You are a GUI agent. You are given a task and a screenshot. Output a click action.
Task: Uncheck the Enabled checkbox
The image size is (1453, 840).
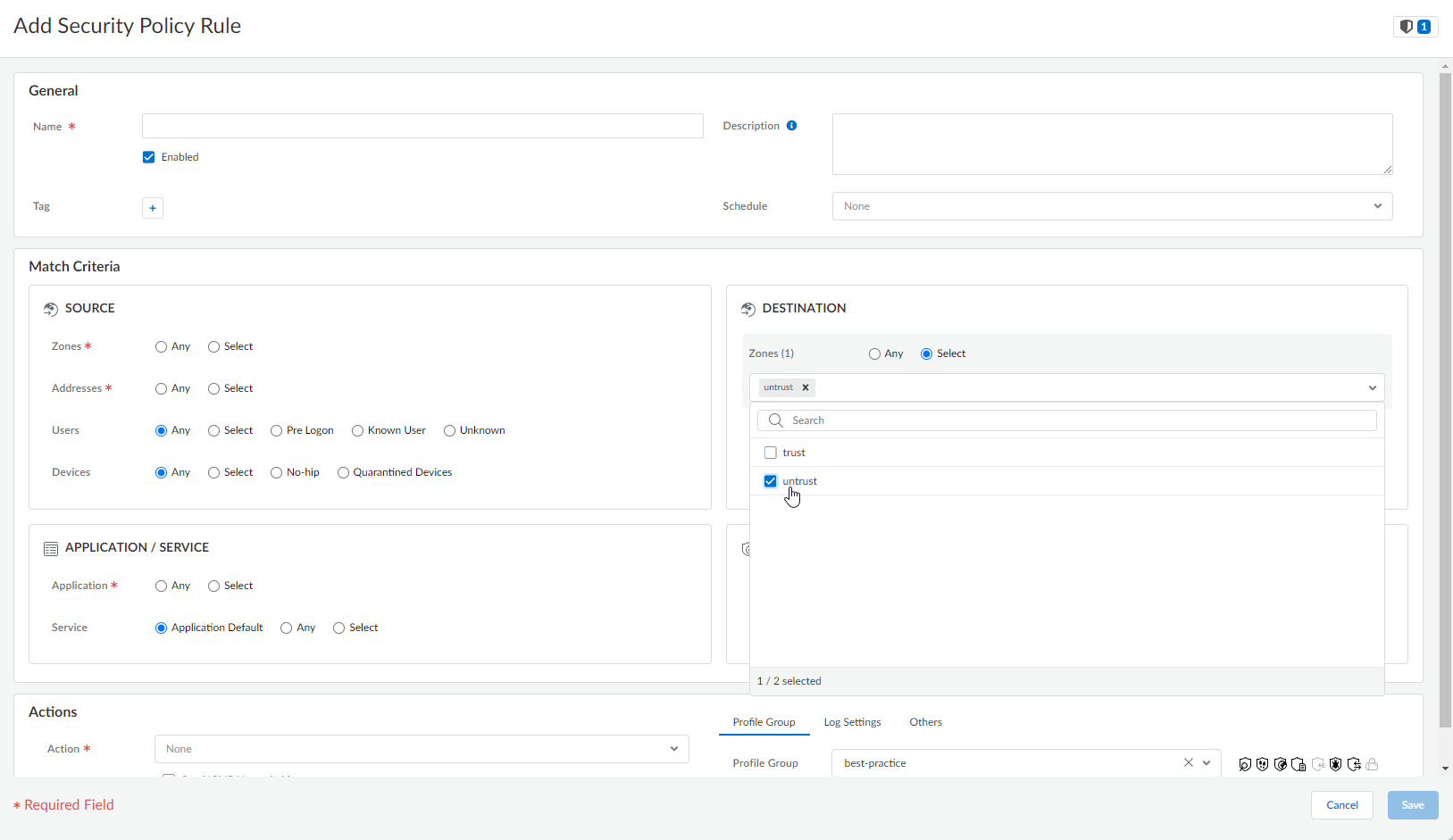pos(149,157)
